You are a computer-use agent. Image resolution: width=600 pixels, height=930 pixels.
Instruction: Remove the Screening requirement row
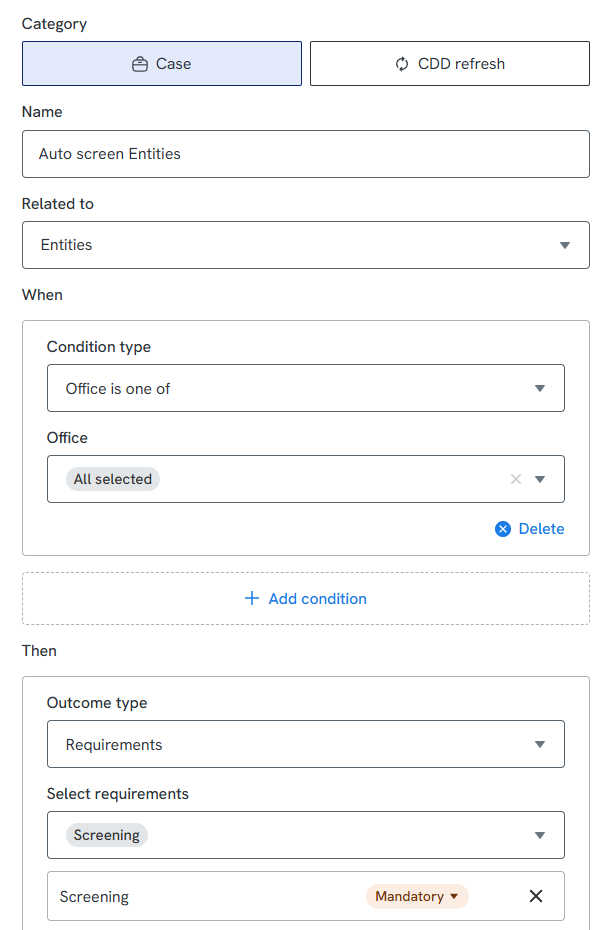[x=536, y=896]
